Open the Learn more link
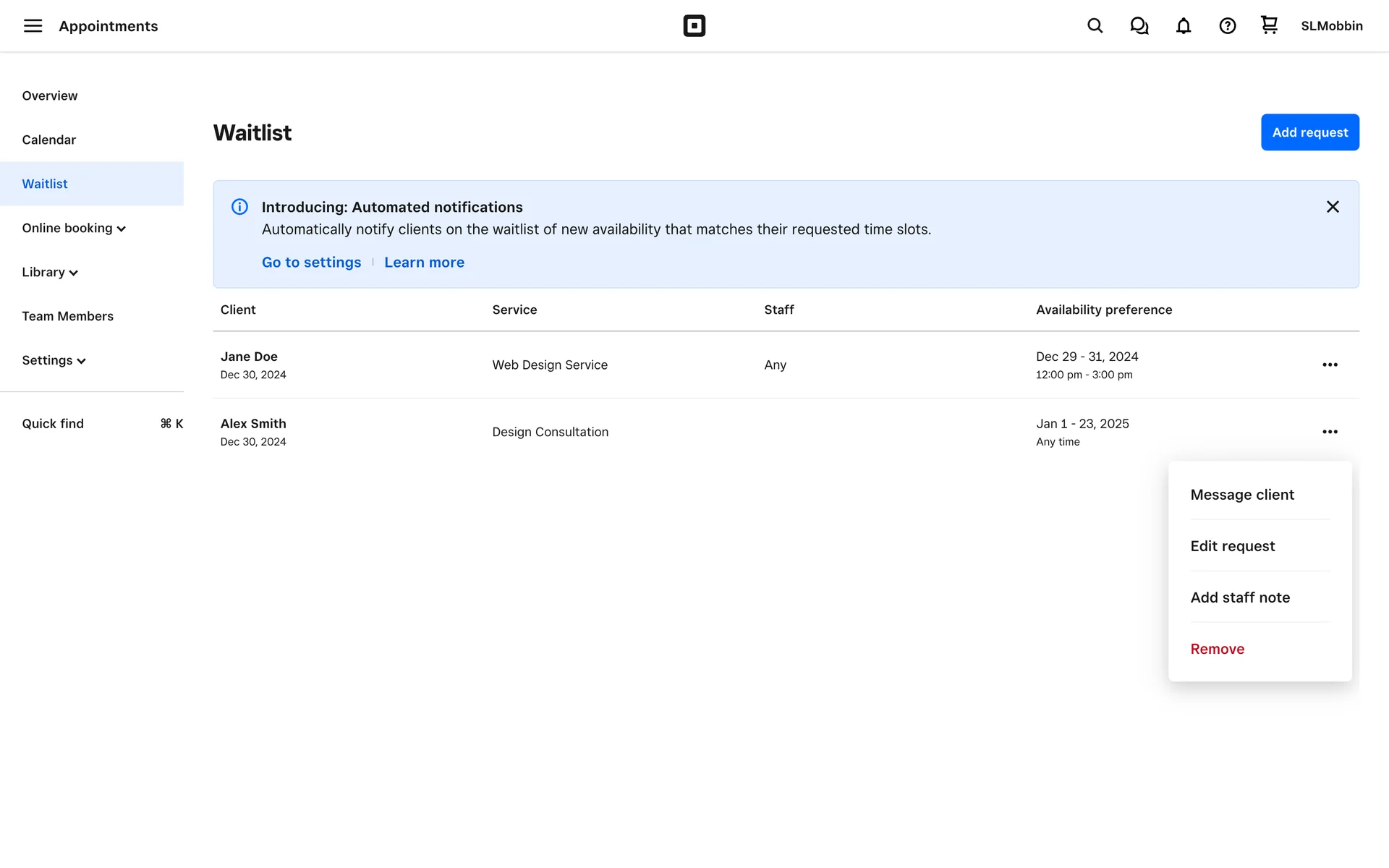The image size is (1389, 868). pos(424,263)
